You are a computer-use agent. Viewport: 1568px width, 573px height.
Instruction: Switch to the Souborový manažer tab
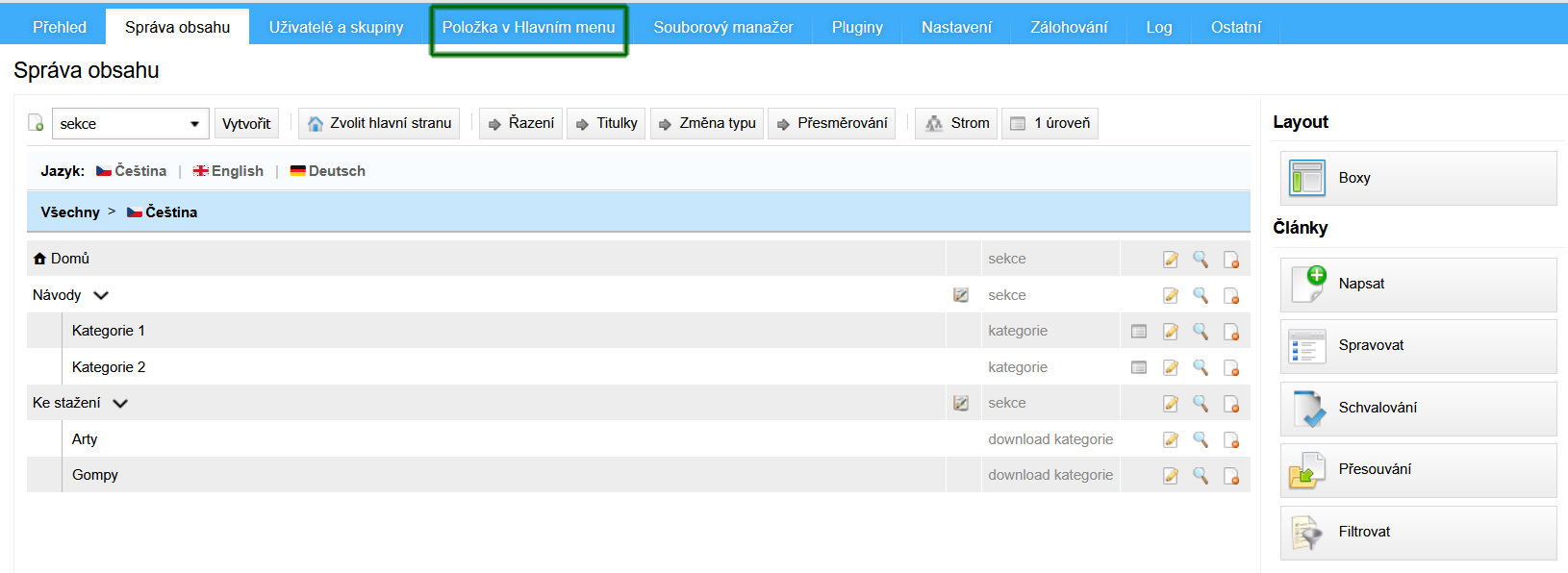tap(722, 27)
